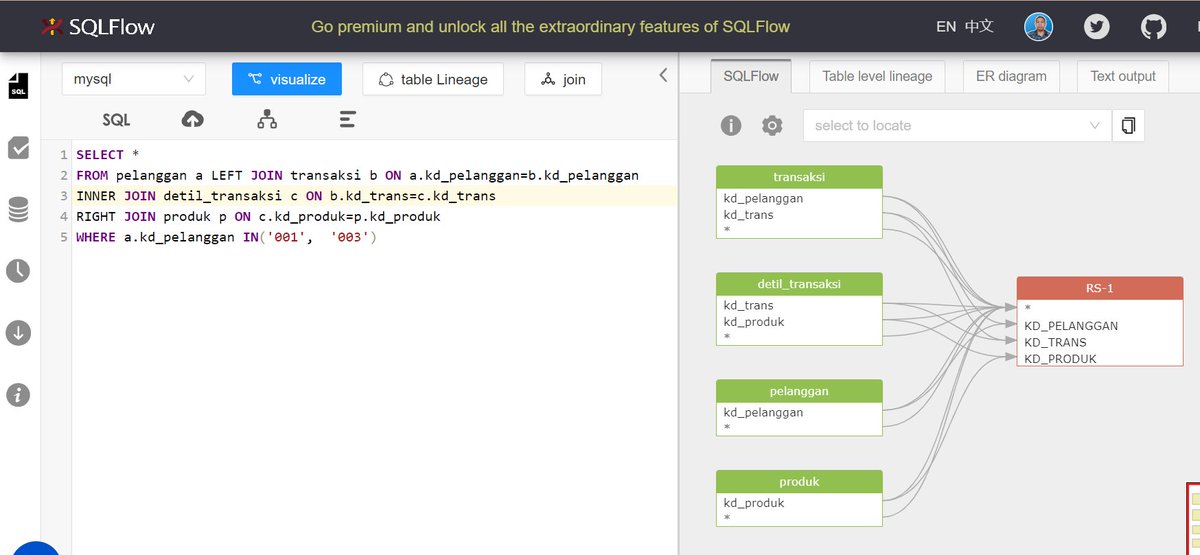The width and height of the screenshot is (1200, 555).
Task: Click kd_produk in produk table
Action: [x=754, y=503]
